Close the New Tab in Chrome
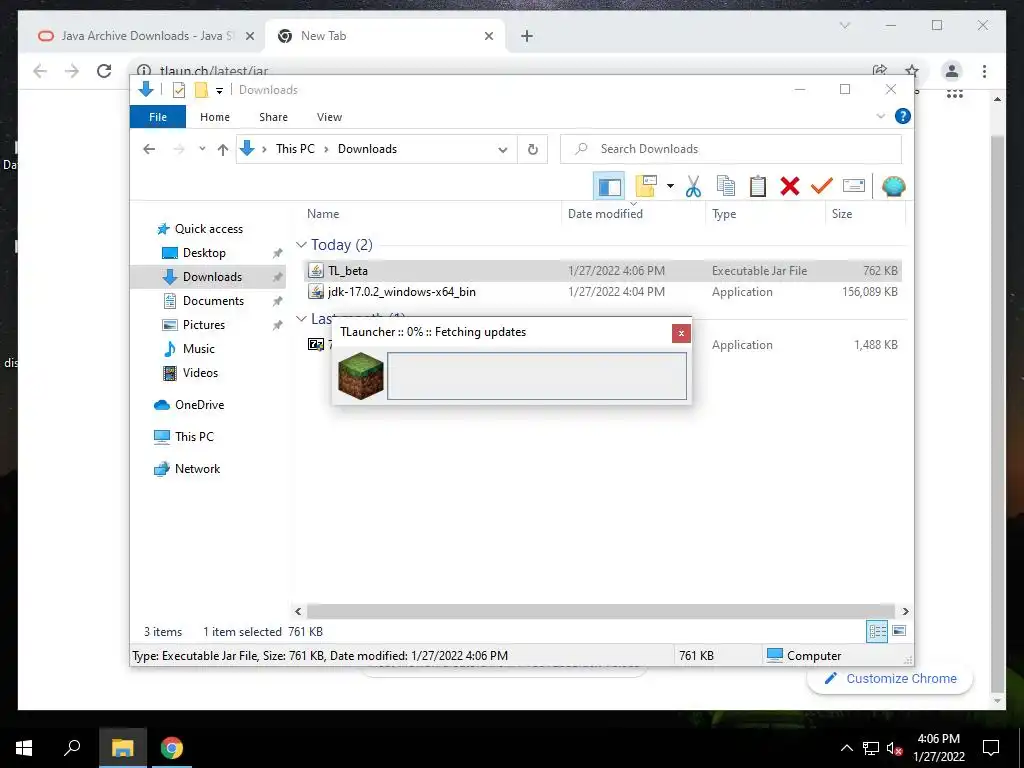The width and height of the screenshot is (1024, 768). point(488,36)
